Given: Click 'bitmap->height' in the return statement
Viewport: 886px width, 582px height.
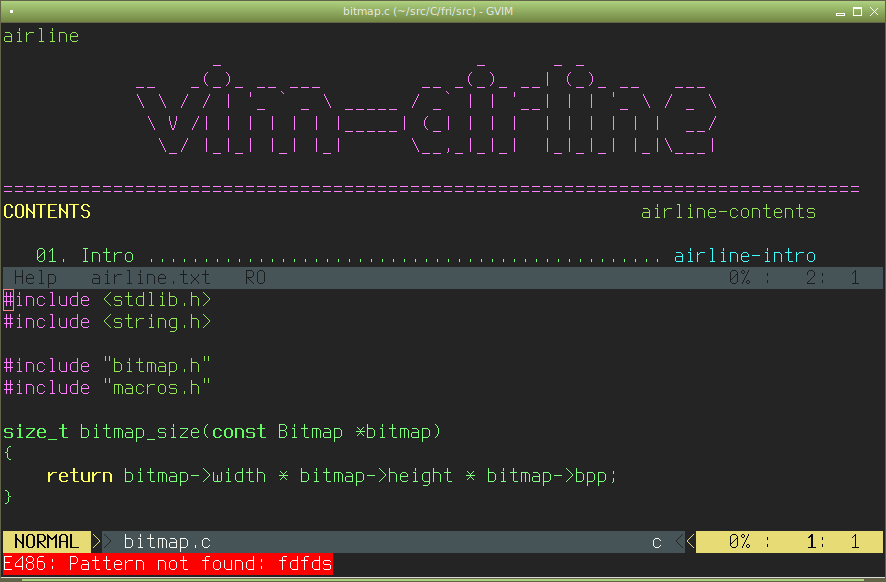Looking at the screenshot, I should click(x=376, y=476).
